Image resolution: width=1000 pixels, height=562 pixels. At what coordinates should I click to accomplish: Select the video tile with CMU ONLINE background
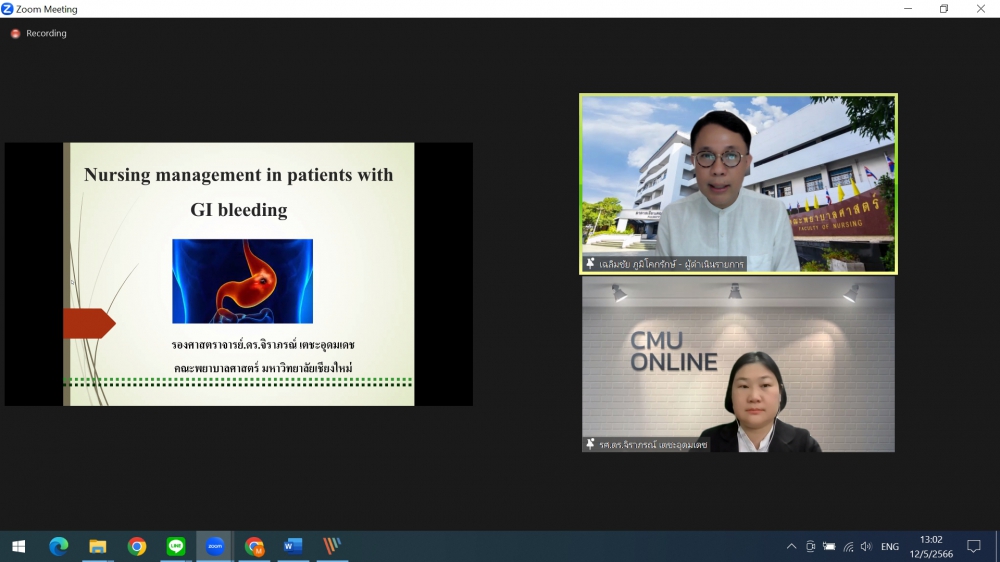tap(738, 364)
